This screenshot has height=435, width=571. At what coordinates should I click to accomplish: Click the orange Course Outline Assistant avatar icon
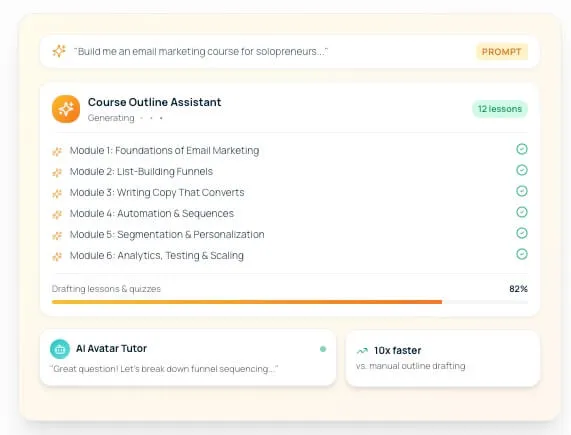[66, 109]
